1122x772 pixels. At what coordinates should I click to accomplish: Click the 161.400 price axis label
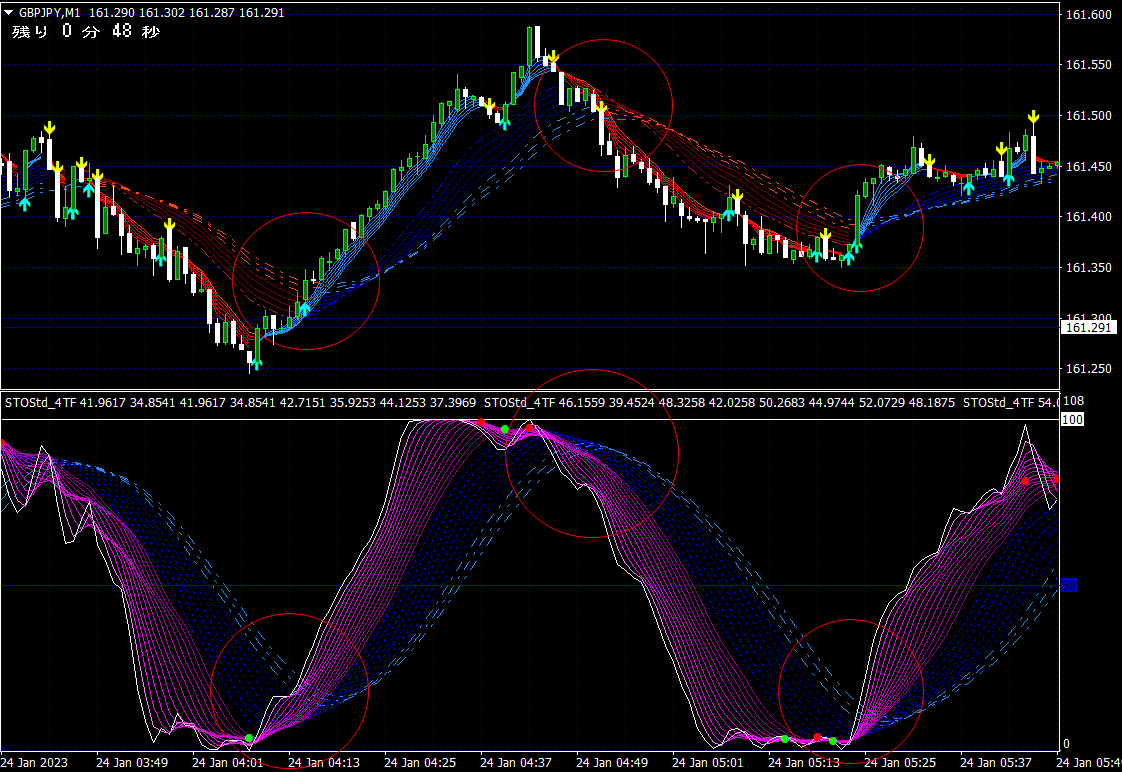click(x=1088, y=216)
